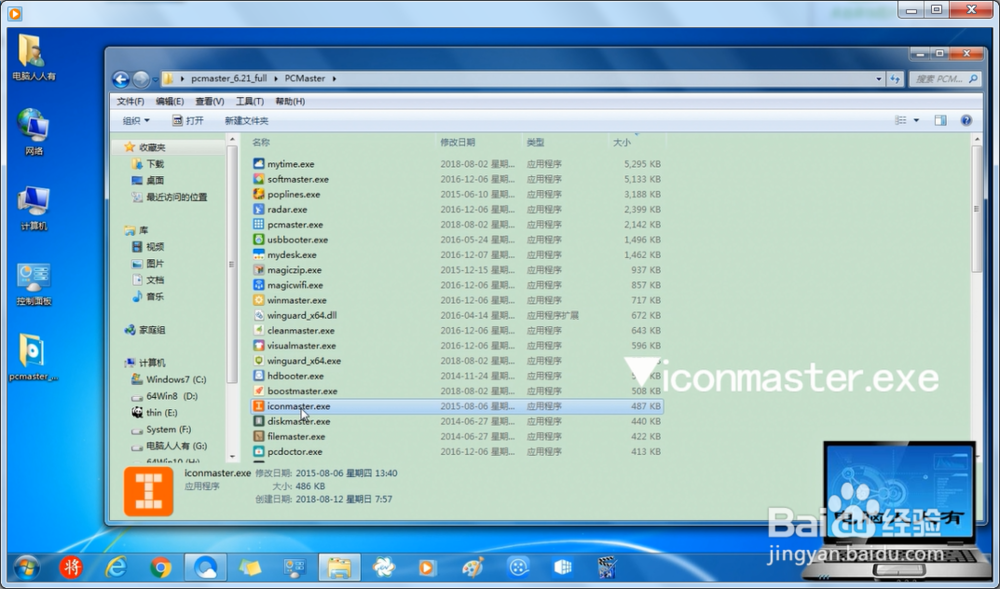Click the 新建文件夹 button
1000x589 pixels.
246,120
